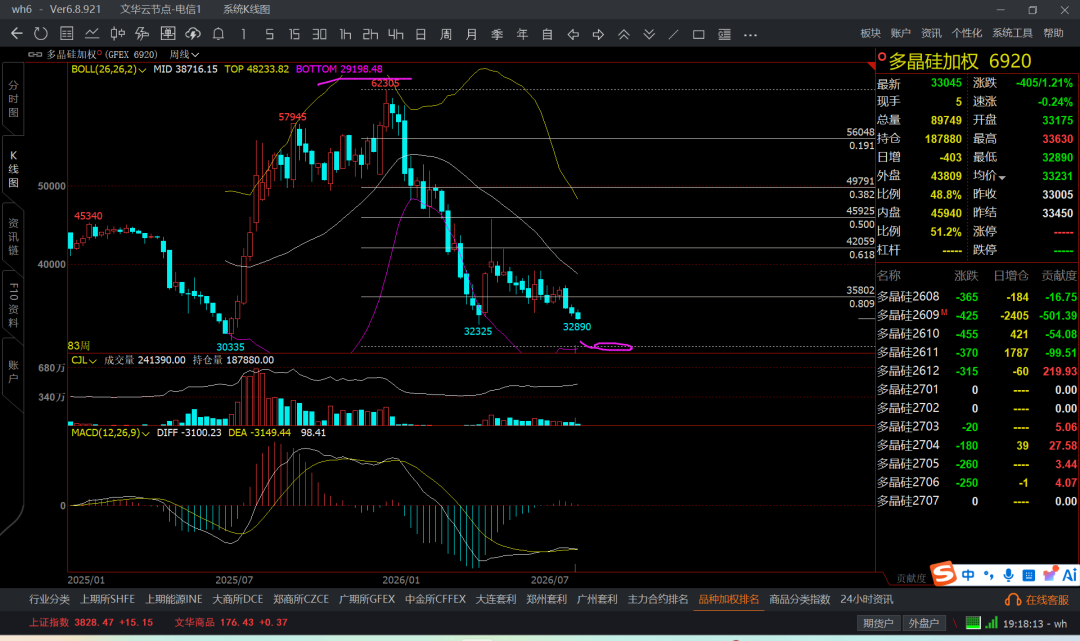The image size is (1080, 641).
Task: Open the 周线 period dropdown
Action: pyautogui.click(x=185, y=54)
